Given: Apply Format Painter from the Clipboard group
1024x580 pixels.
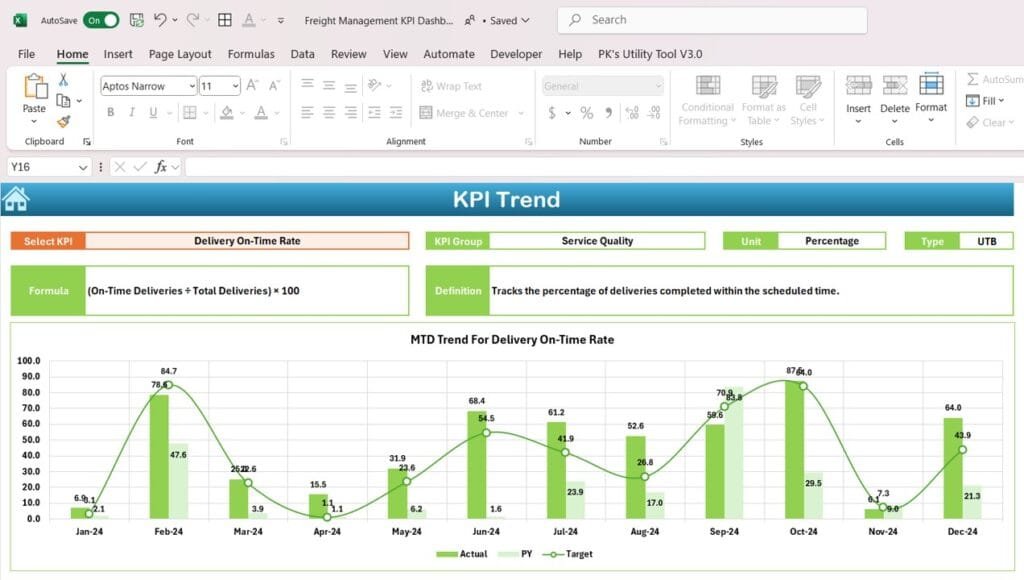Looking at the screenshot, I should [62, 122].
